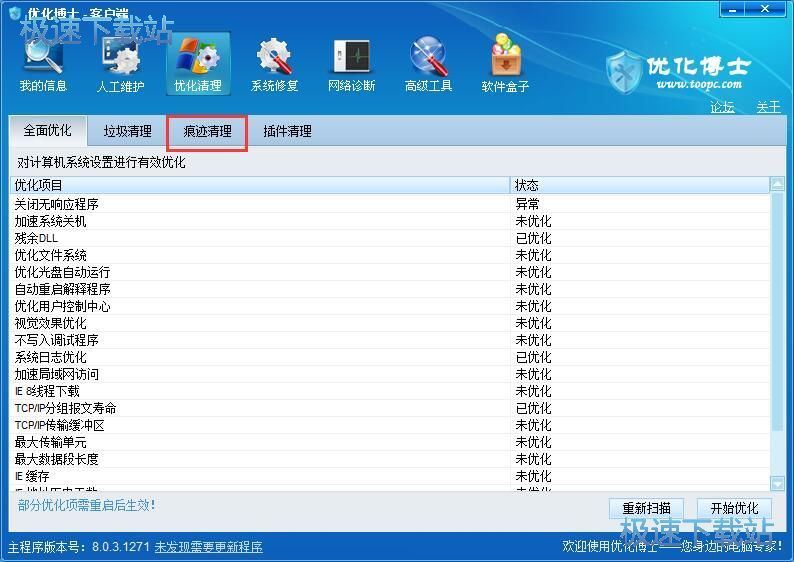Open the 人工维护 section icon
Viewport: 794px width, 562px height.
121,63
